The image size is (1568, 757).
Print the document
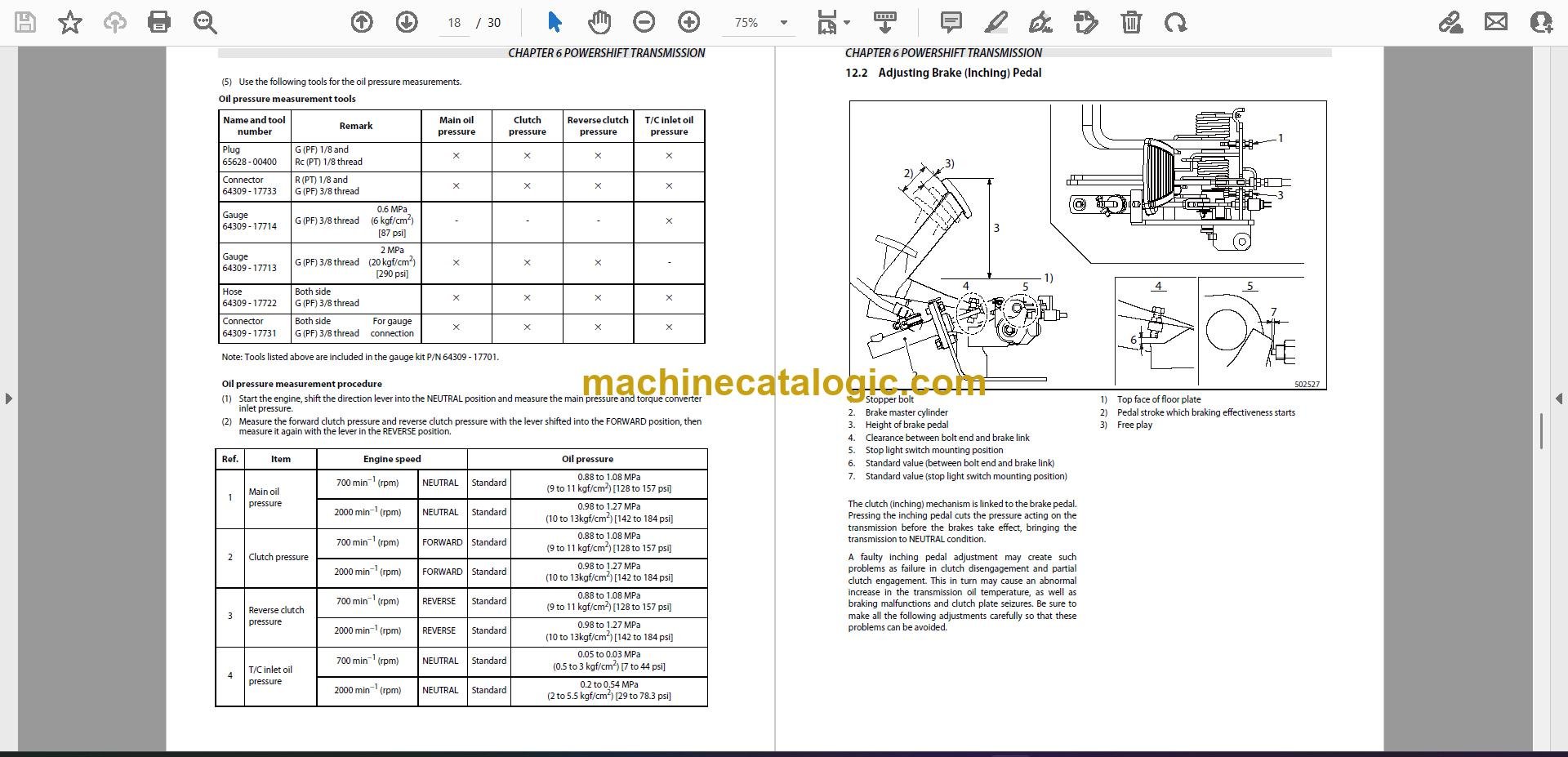(x=159, y=22)
